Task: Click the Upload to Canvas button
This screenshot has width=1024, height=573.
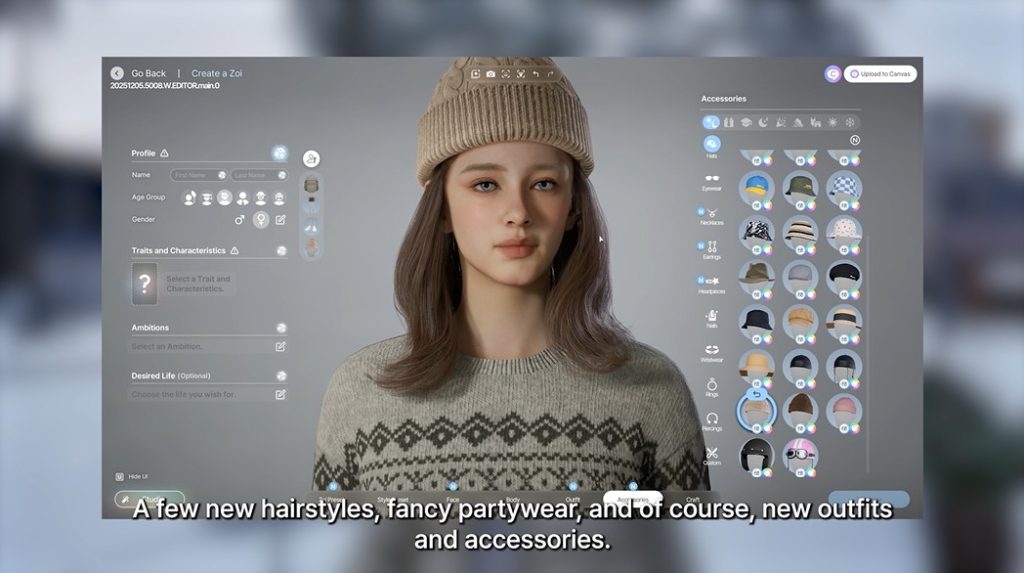Action: (880, 74)
